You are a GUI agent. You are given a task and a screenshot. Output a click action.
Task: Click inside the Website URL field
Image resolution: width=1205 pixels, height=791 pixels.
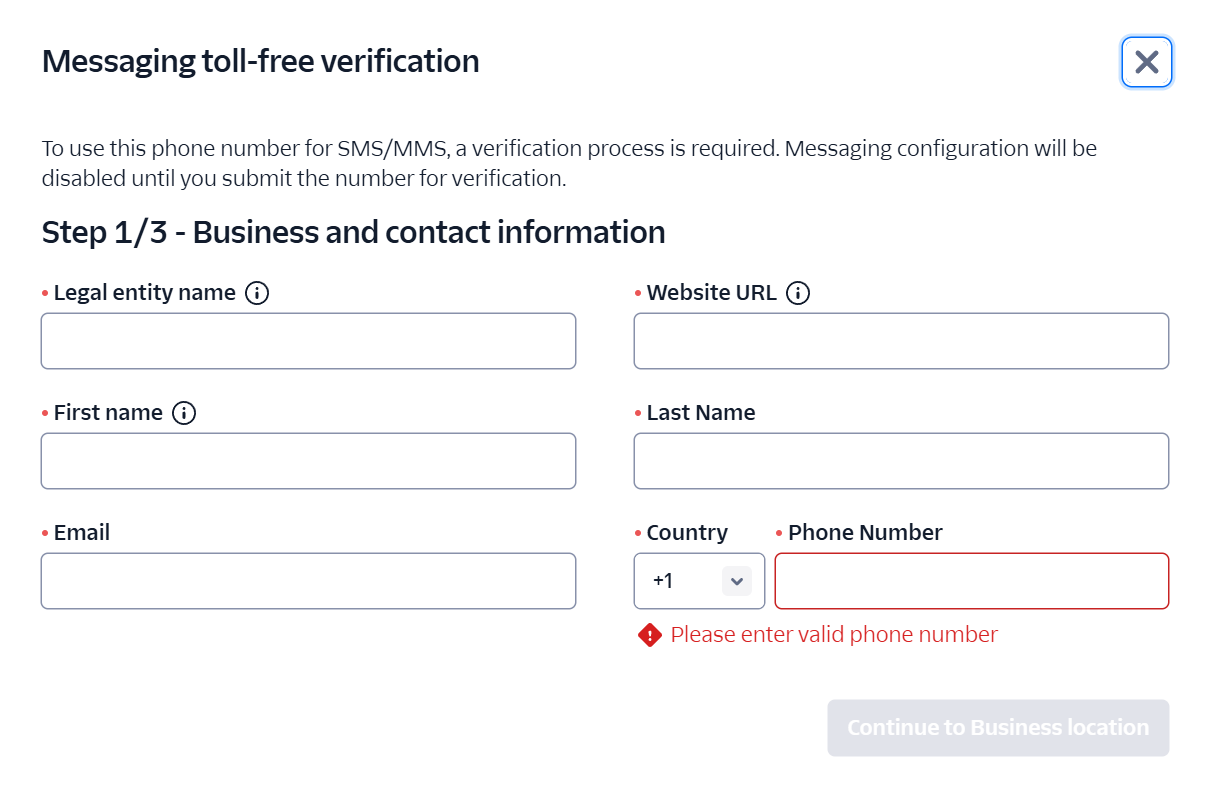point(901,340)
